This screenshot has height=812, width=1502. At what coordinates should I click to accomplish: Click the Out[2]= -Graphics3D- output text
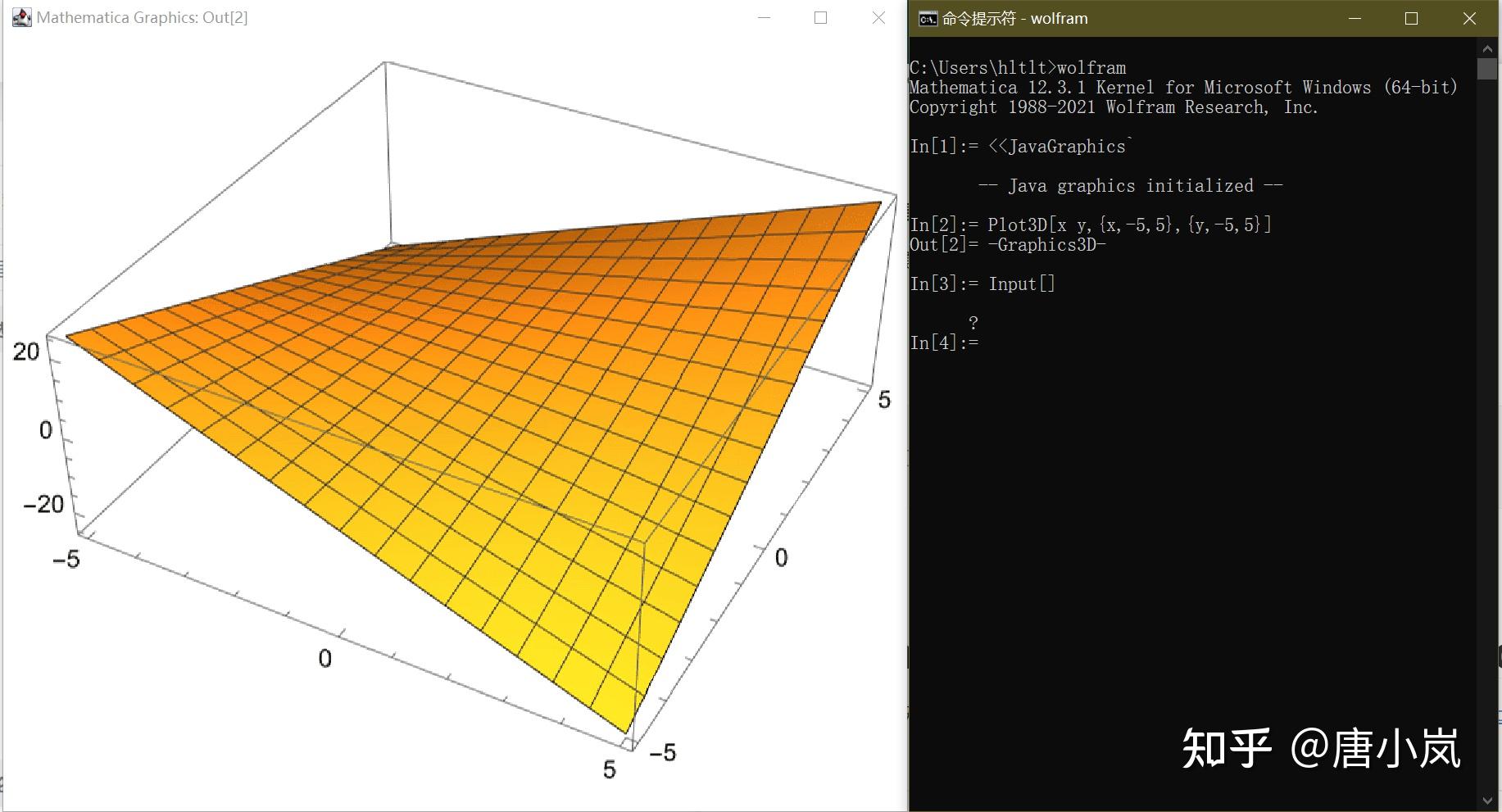pyautogui.click(x=1008, y=243)
